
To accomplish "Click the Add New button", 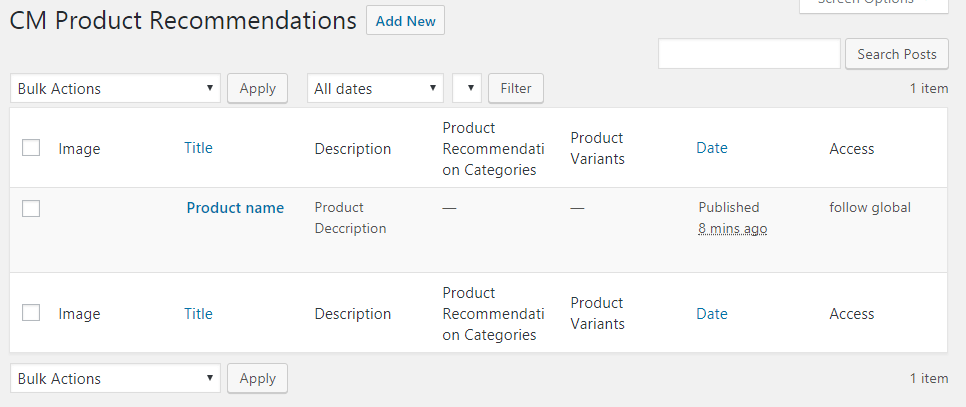I will coord(405,21).
